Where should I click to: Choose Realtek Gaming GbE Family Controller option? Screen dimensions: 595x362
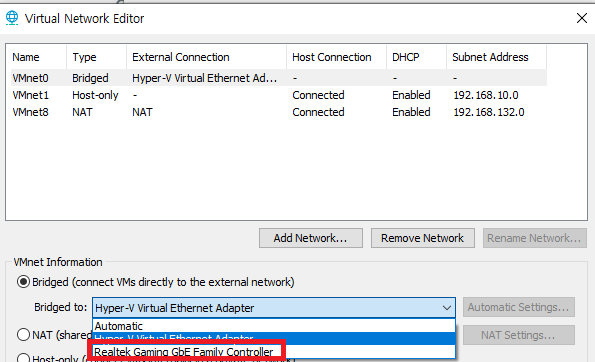274,352
